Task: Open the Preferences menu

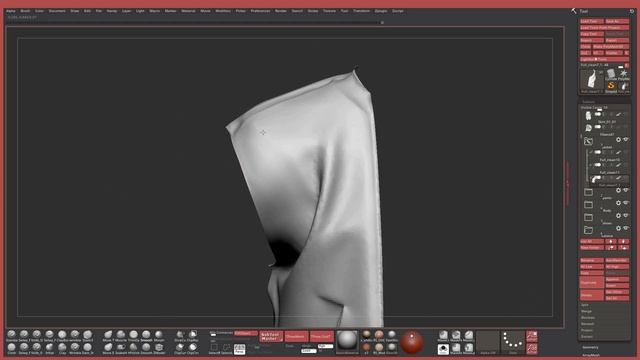Action: click(x=260, y=11)
